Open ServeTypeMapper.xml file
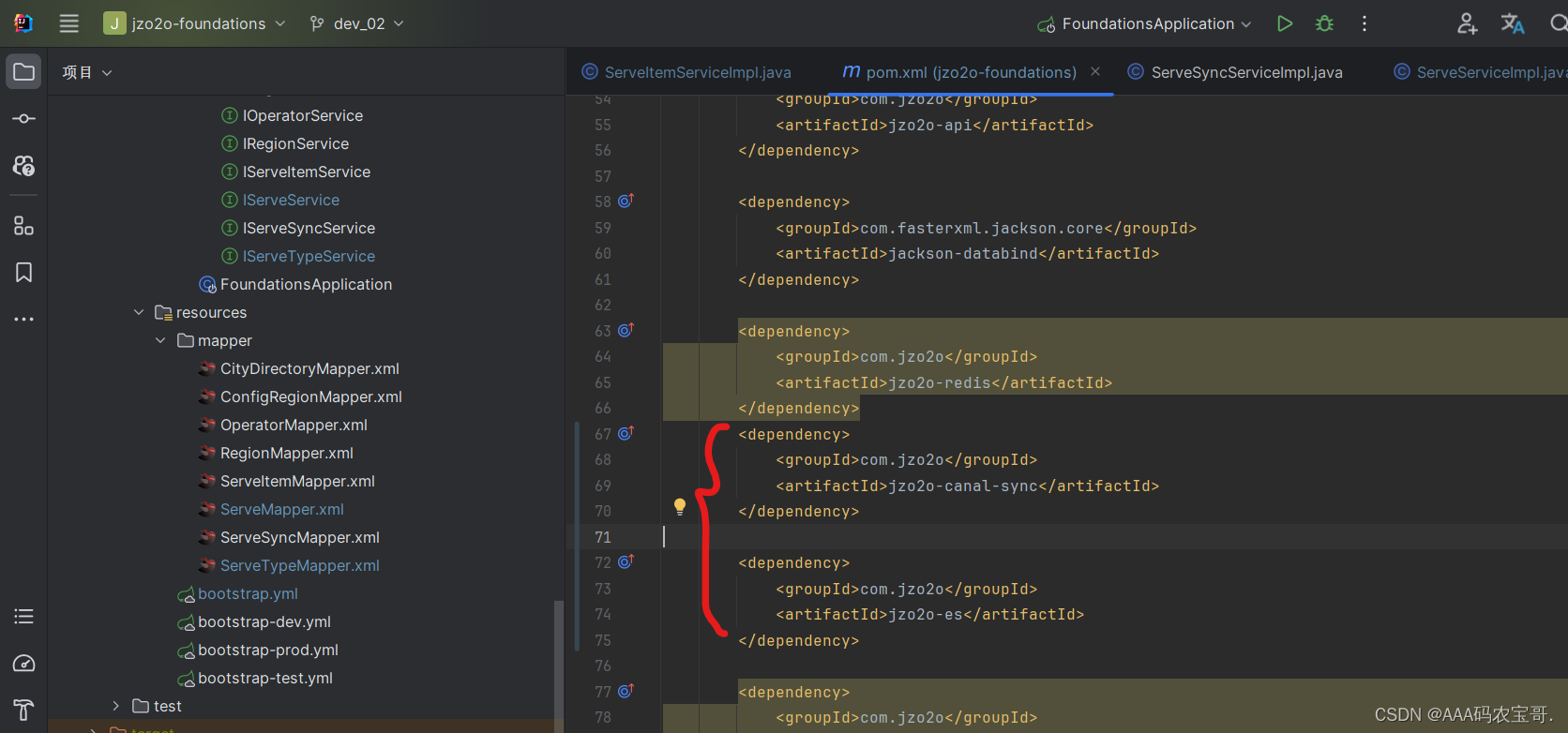The height and width of the screenshot is (733, 1568). 299,565
